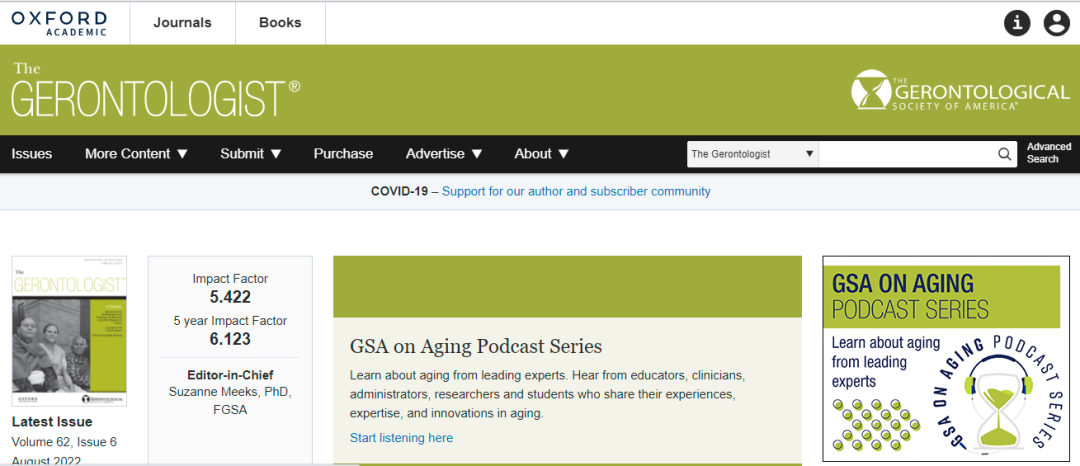Open the Gerontological Society of America logo
Image resolution: width=1080 pixels, height=466 pixels.
click(959, 91)
